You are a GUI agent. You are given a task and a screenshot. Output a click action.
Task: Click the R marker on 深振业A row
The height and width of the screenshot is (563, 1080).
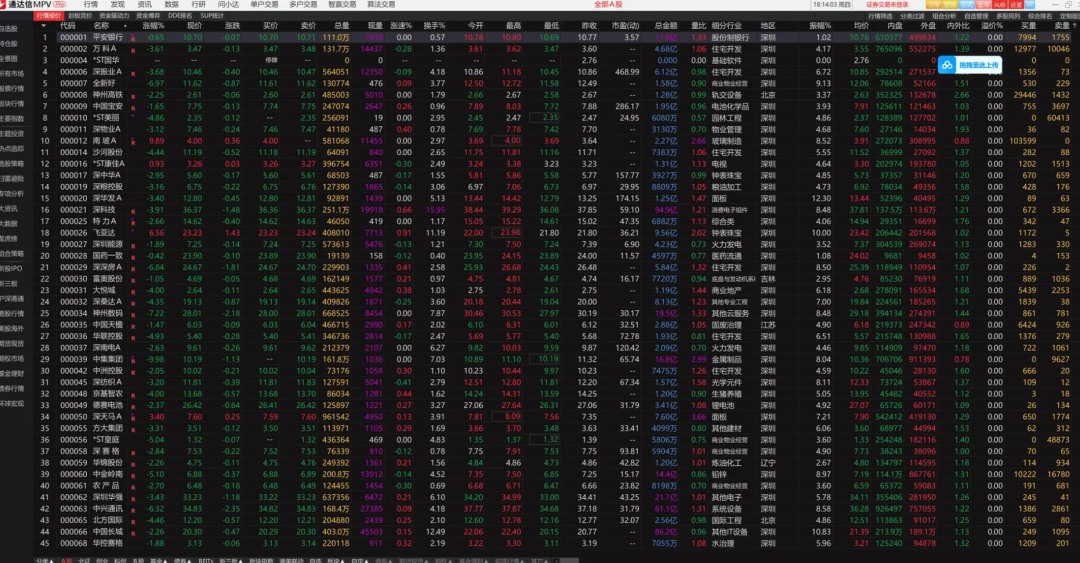[133, 73]
